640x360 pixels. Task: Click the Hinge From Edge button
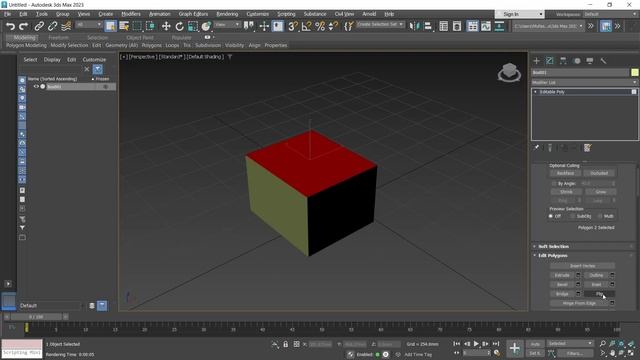click(x=579, y=303)
